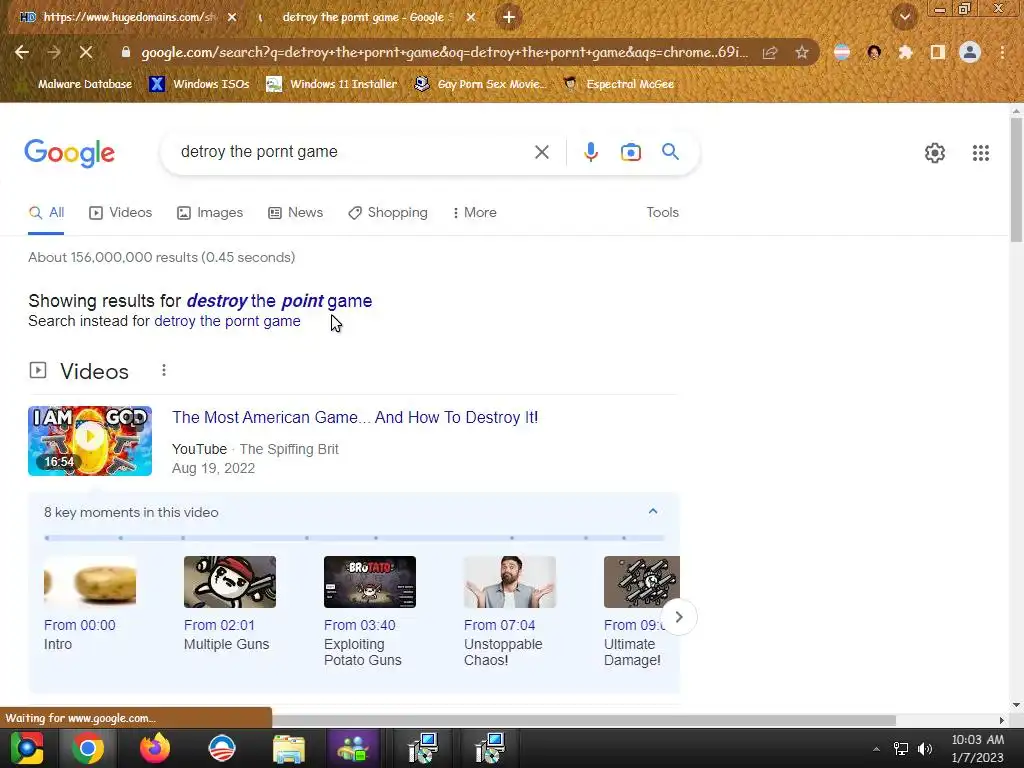Switch to the Images results tab
Image resolution: width=1024 pixels, height=768 pixels.
click(210, 212)
